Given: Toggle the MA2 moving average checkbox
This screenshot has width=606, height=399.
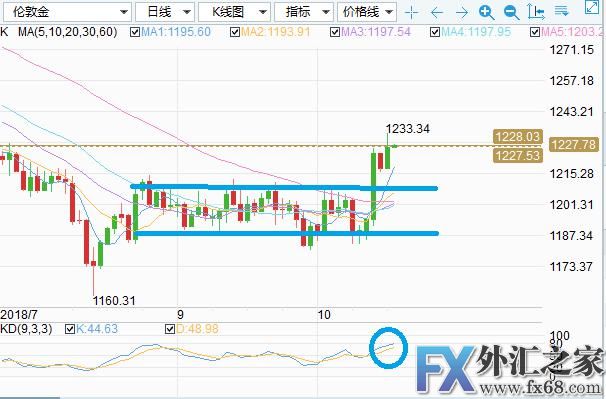Looking at the screenshot, I should tap(235, 32).
